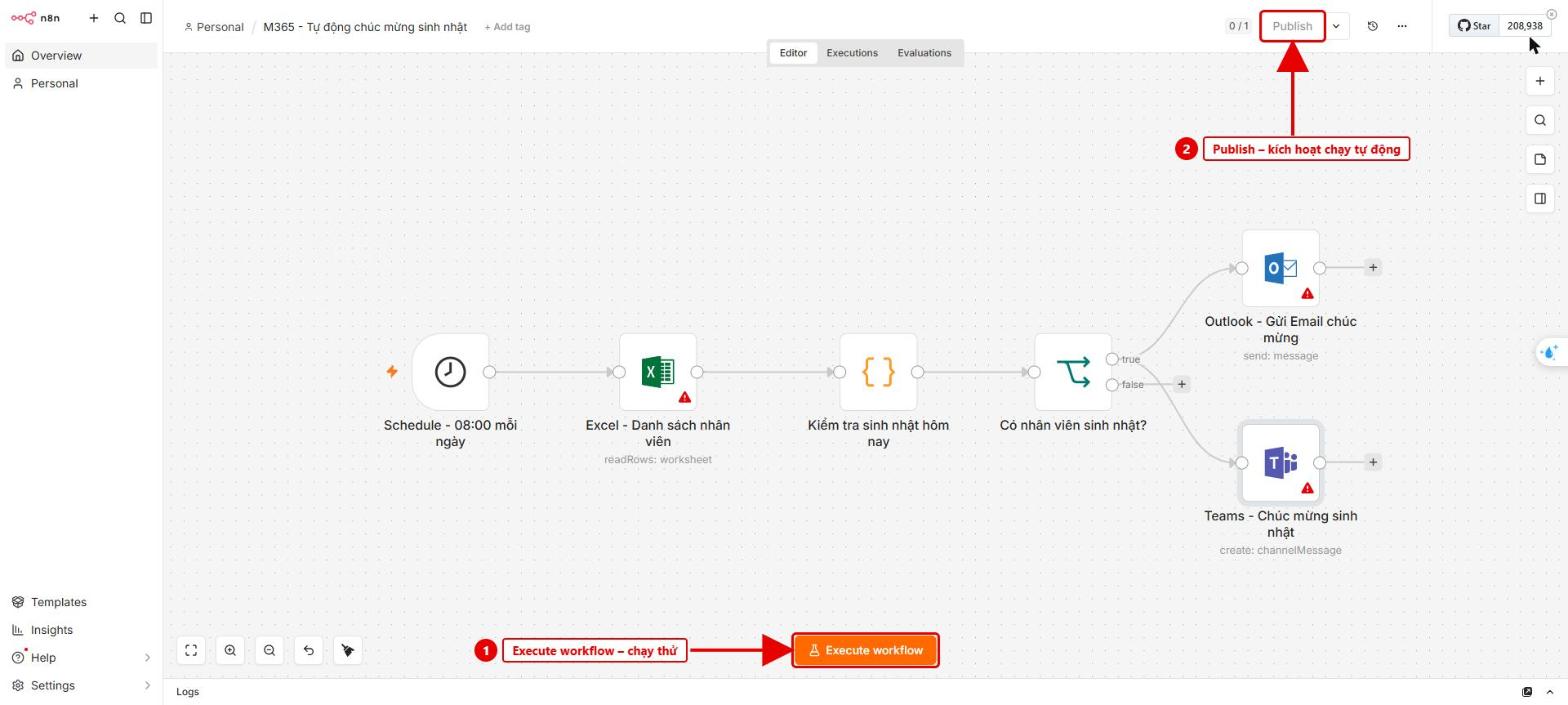Image resolution: width=1568 pixels, height=705 pixels.
Task: Switch to the Evaluations tab
Action: click(924, 53)
